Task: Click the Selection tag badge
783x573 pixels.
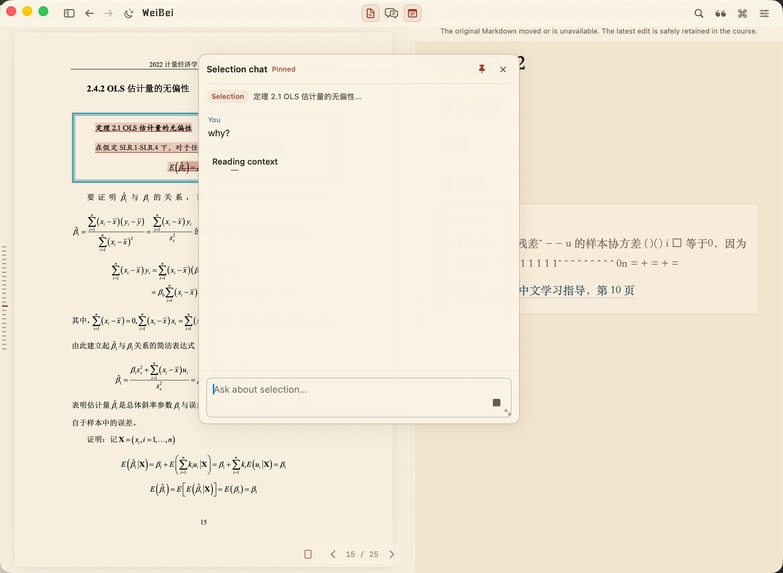Action: coord(228,96)
